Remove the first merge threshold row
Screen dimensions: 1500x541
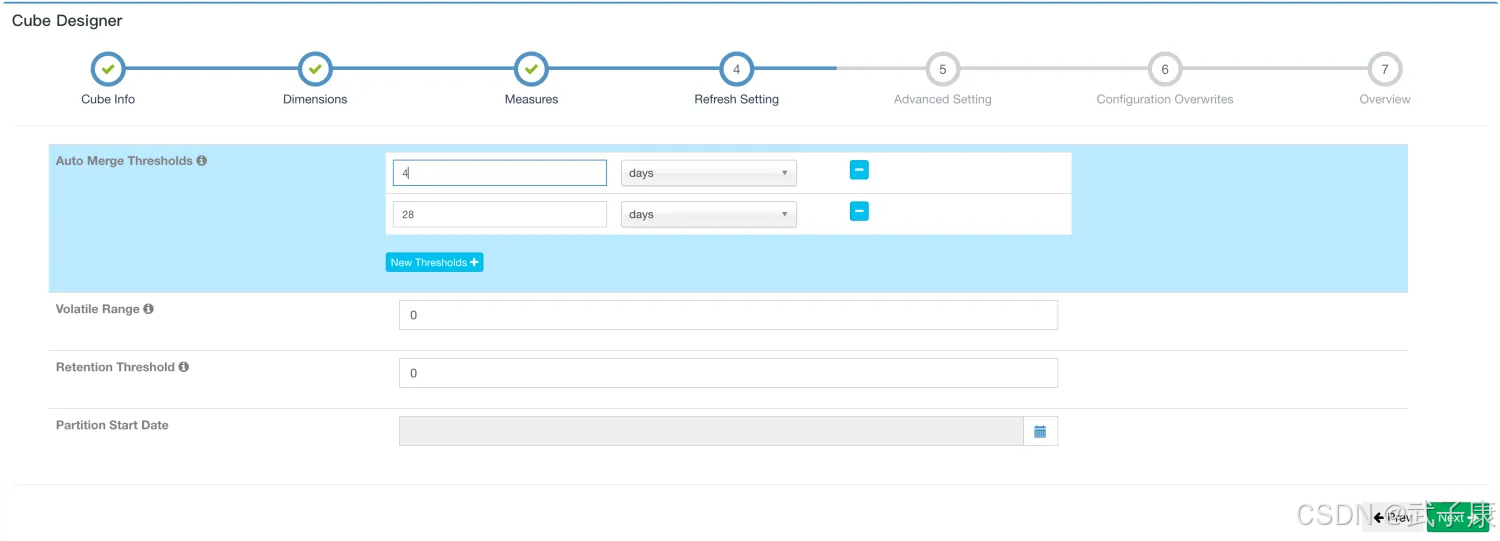coord(859,170)
